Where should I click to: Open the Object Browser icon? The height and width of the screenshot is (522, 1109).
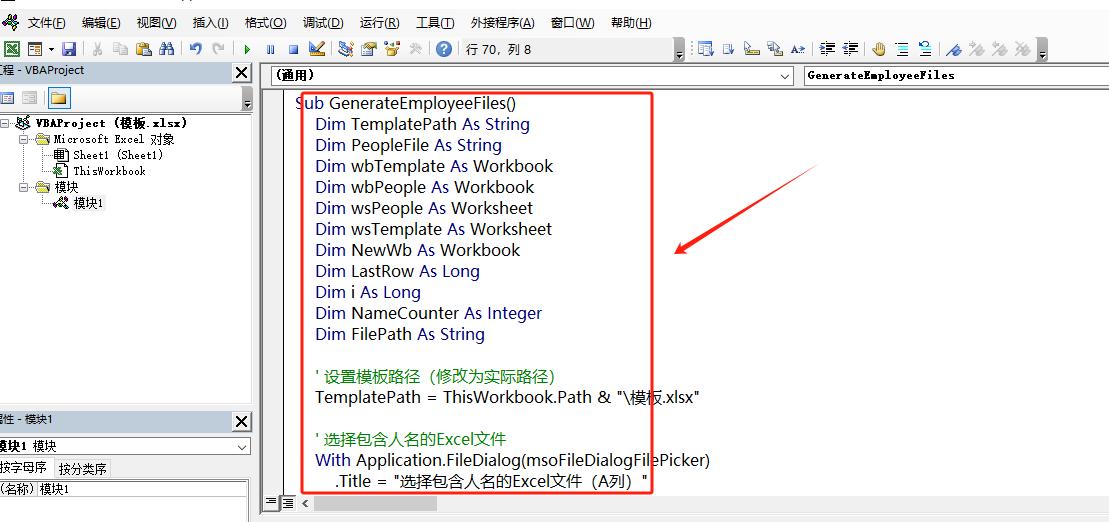click(x=392, y=49)
